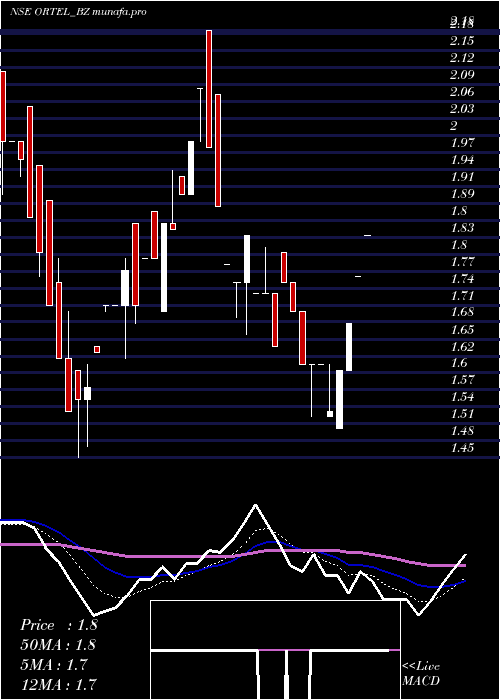Screen dimensions: 500x700
Task: Click the 1.89 price axis label
Action: [x=462, y=193]
